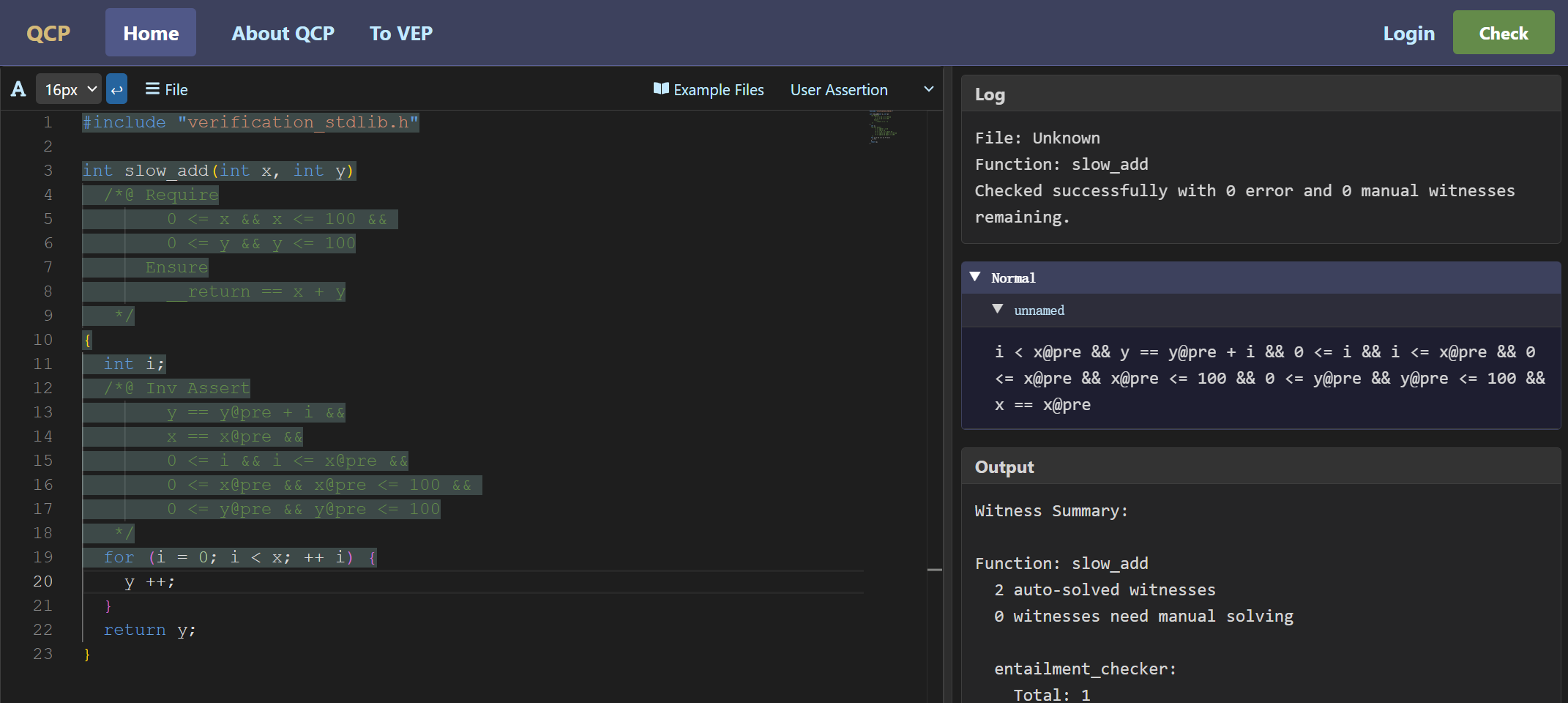
Task: Place cursor on line 20 'y ++;'
Action: 149,582
